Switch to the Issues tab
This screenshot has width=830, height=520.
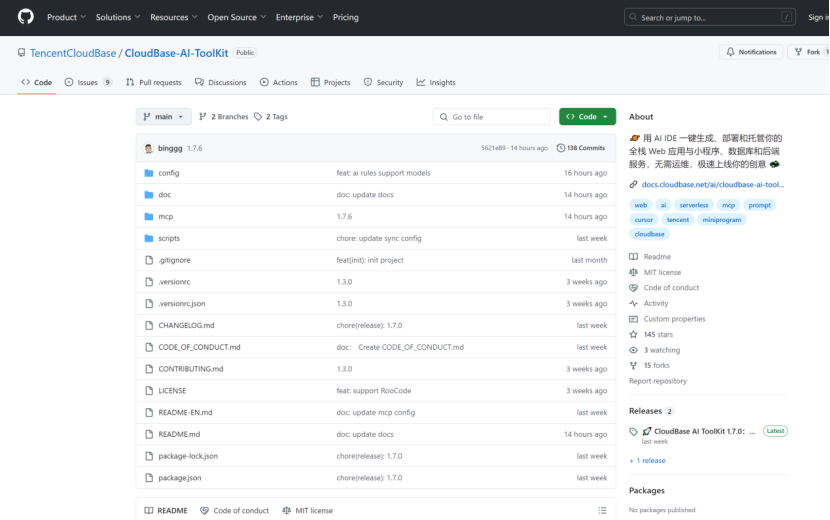coord(88,83)
